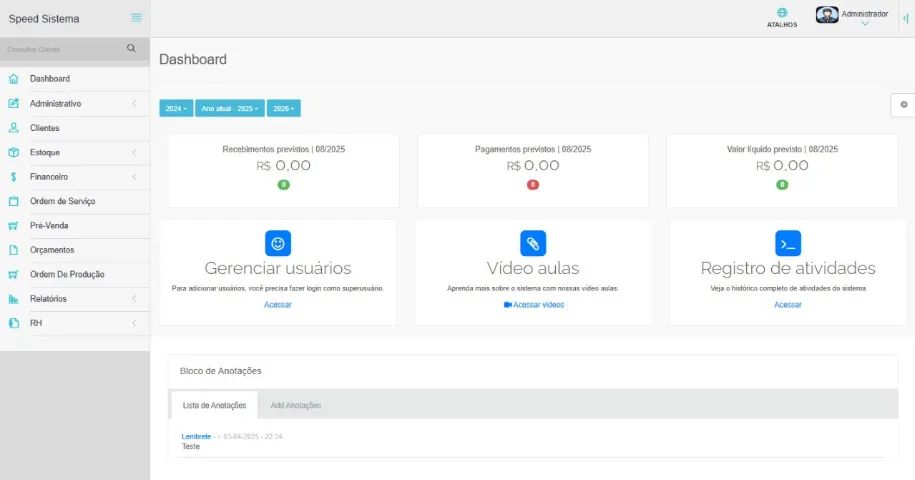The width and height of the screenshot is (915, 480).
Task: Open the 2026 year dropdown
Action: [x=283, y=108]
